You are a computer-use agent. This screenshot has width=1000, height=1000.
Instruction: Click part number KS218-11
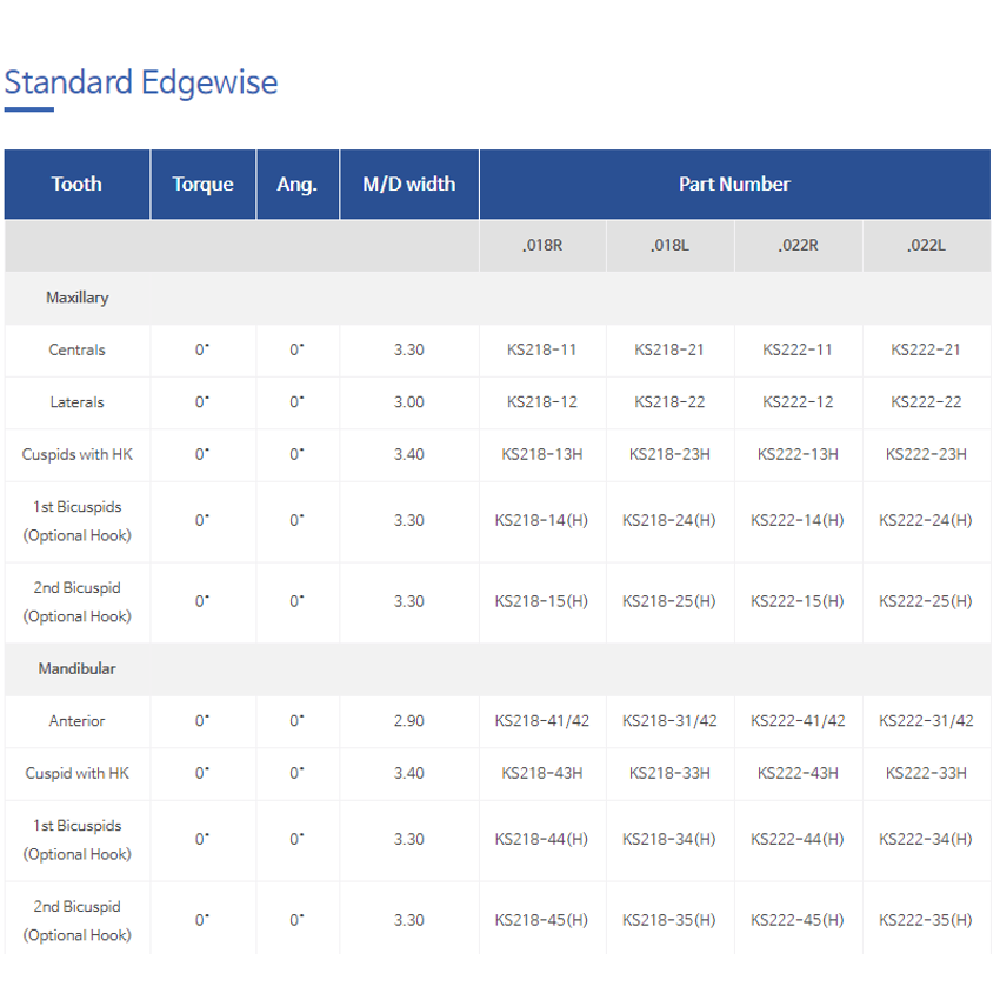pos(542,350)
